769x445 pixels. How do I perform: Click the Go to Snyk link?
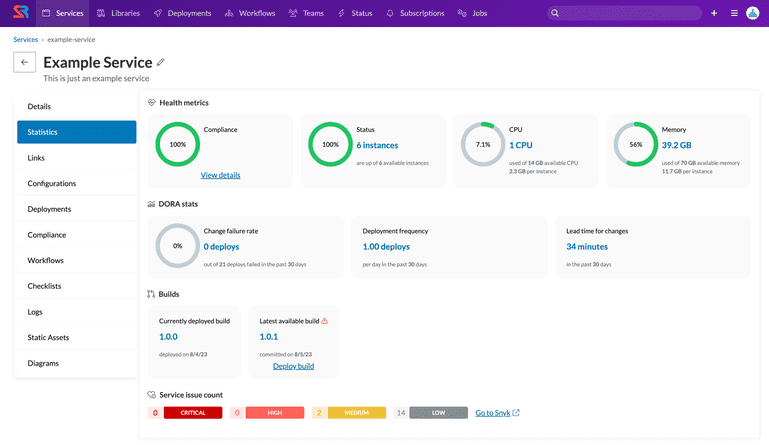coord(493,413)
